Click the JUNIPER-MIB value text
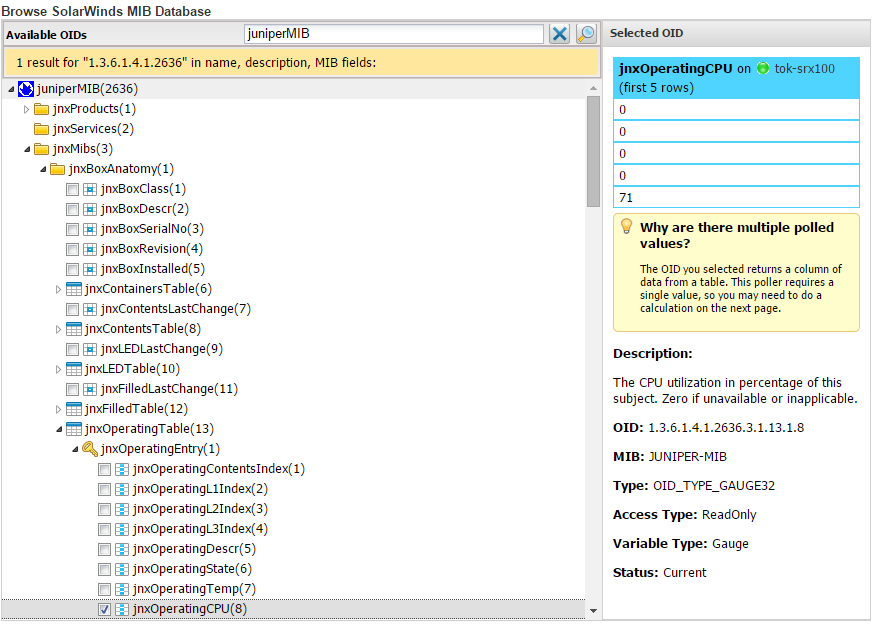 tap(688, 456)
